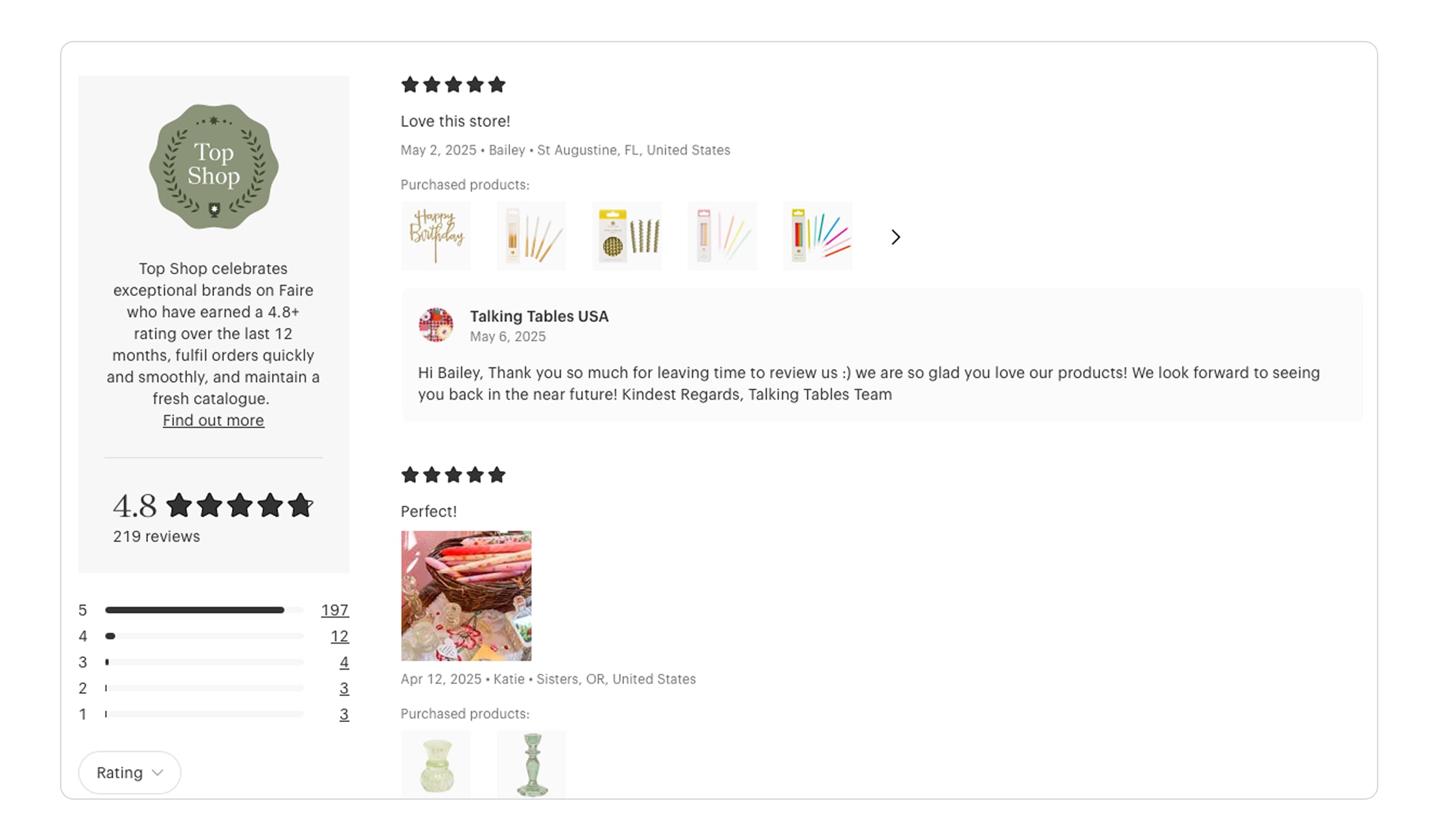Open the gold spiral candles product thumbnail

[x=627, y=236]
